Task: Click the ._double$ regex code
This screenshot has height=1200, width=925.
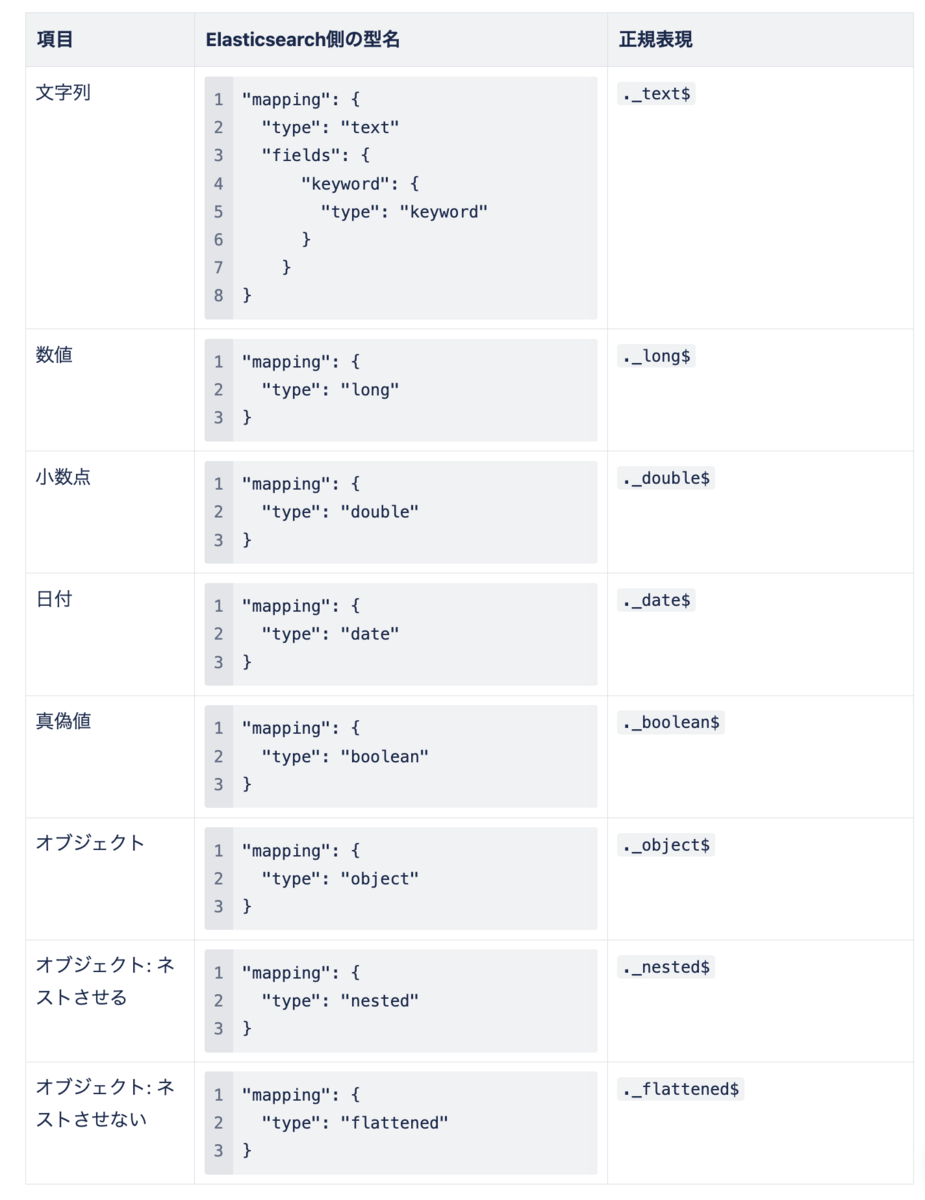Action: pyautogui.click(x=666, y=479)
